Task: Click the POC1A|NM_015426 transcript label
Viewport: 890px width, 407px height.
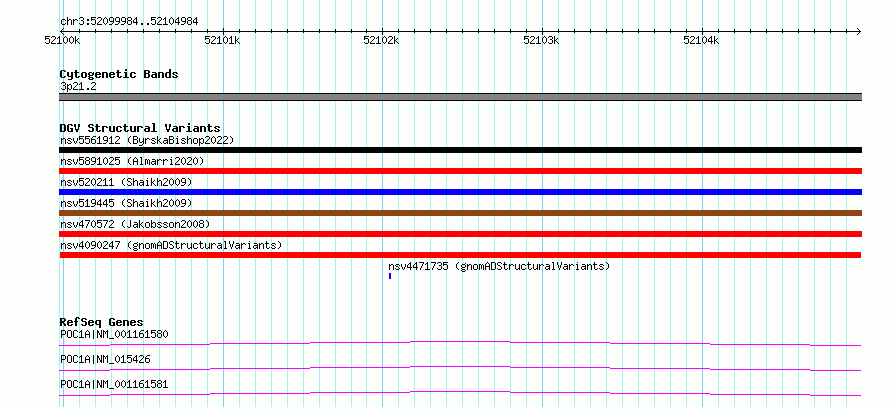Action: pos(105,359)
